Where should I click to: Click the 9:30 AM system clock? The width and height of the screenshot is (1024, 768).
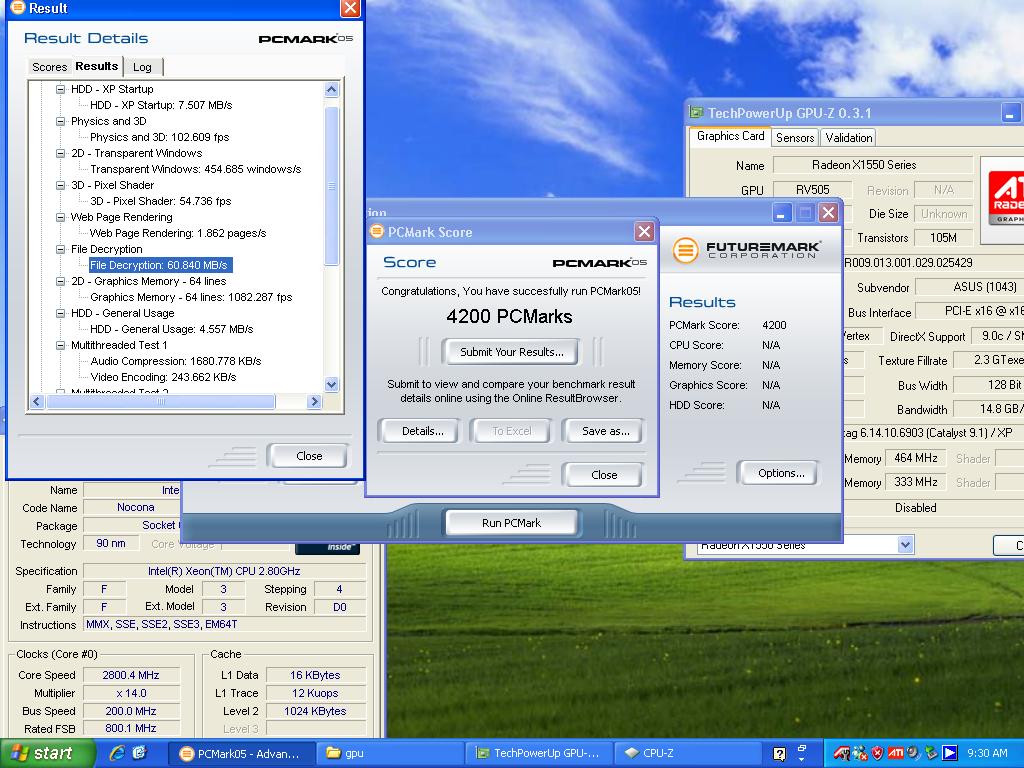987,754
